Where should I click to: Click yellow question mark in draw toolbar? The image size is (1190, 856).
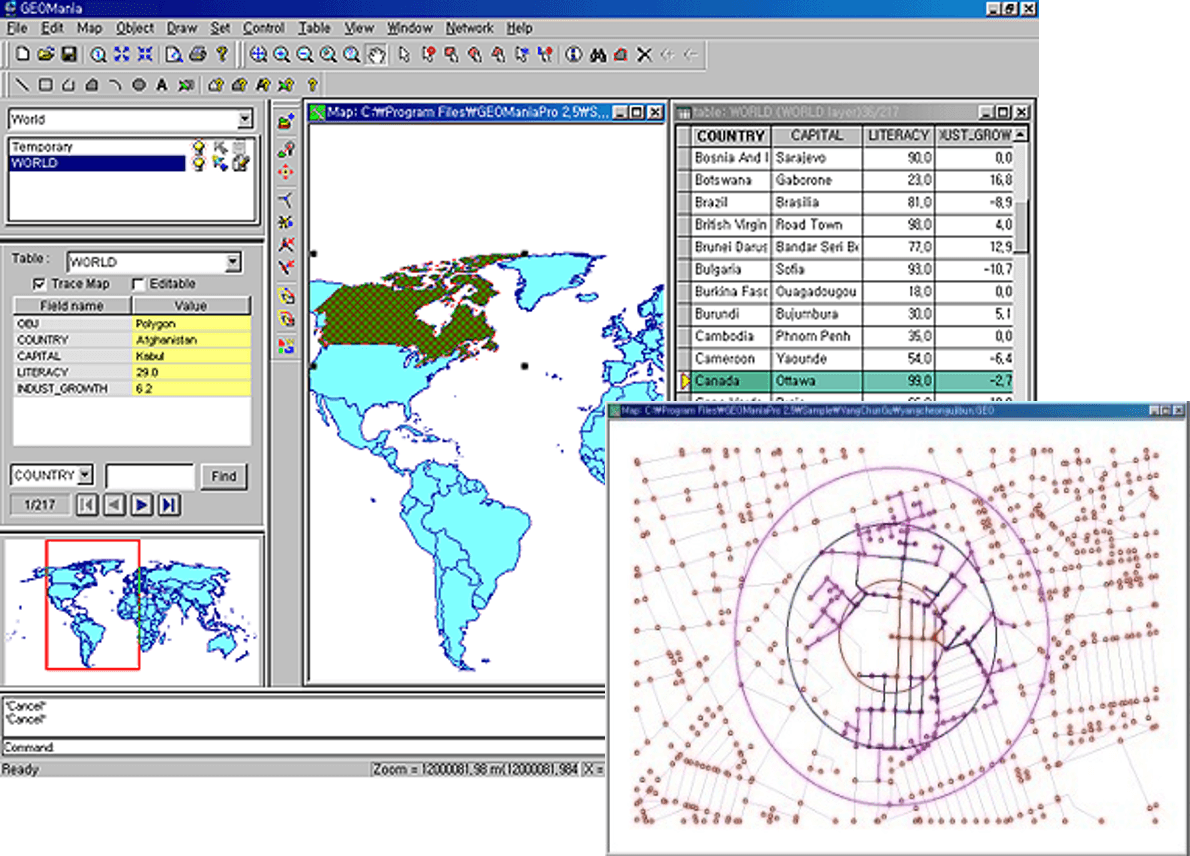click(312, 84)
